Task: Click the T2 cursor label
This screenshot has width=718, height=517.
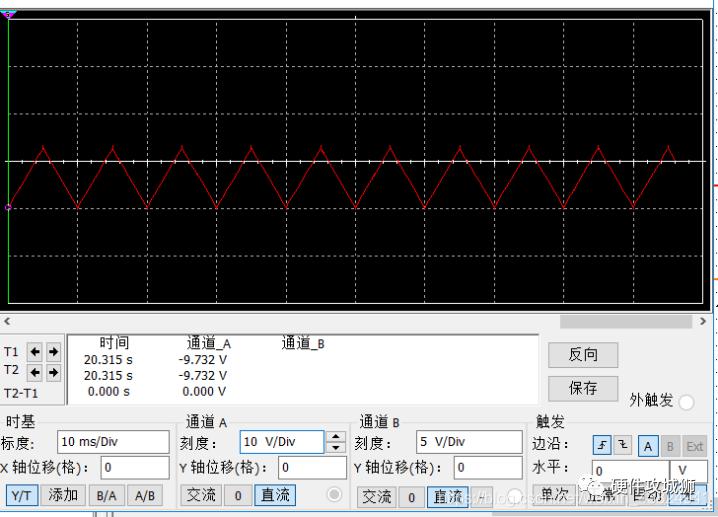Action: click(x=11, y=370)
